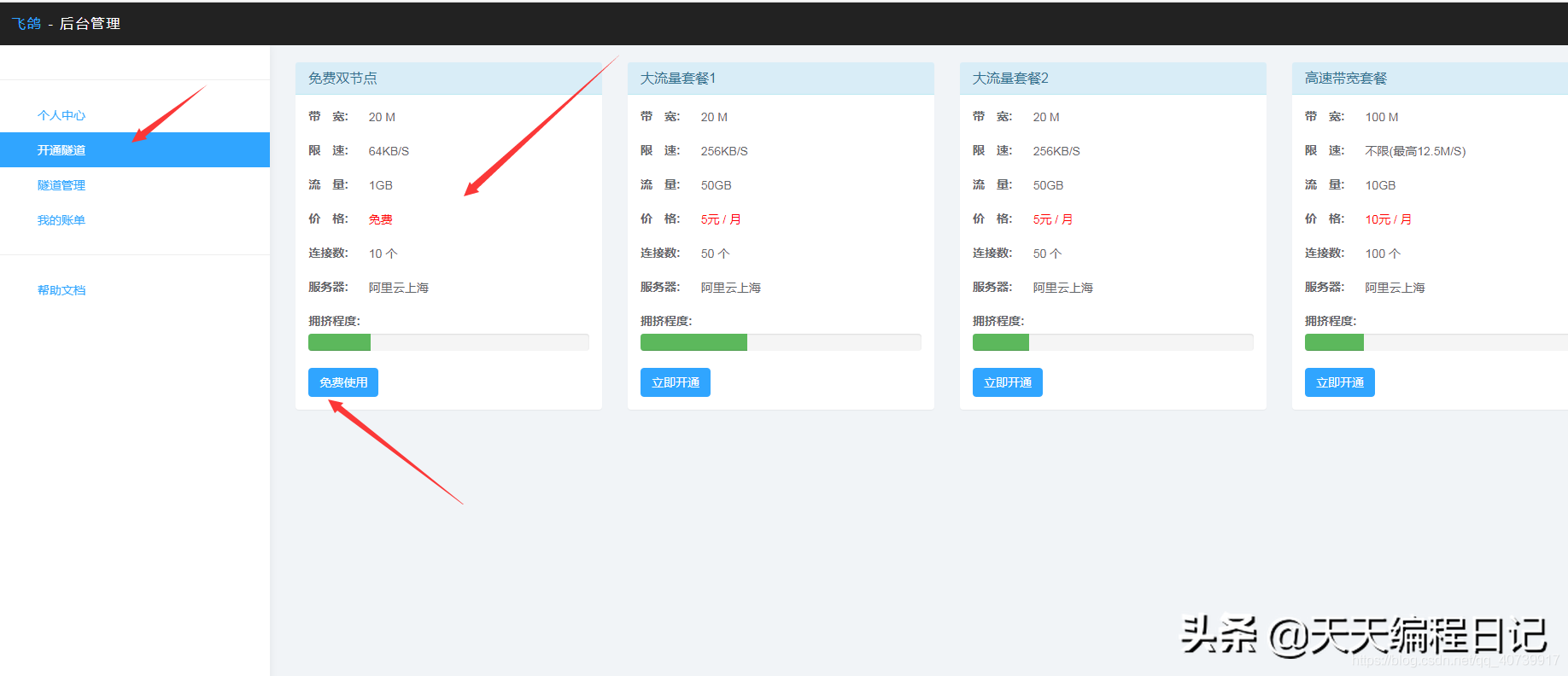Click the 1GB traffic value
This screenshot has width=1568, height=676.
(x=381, y=185)
